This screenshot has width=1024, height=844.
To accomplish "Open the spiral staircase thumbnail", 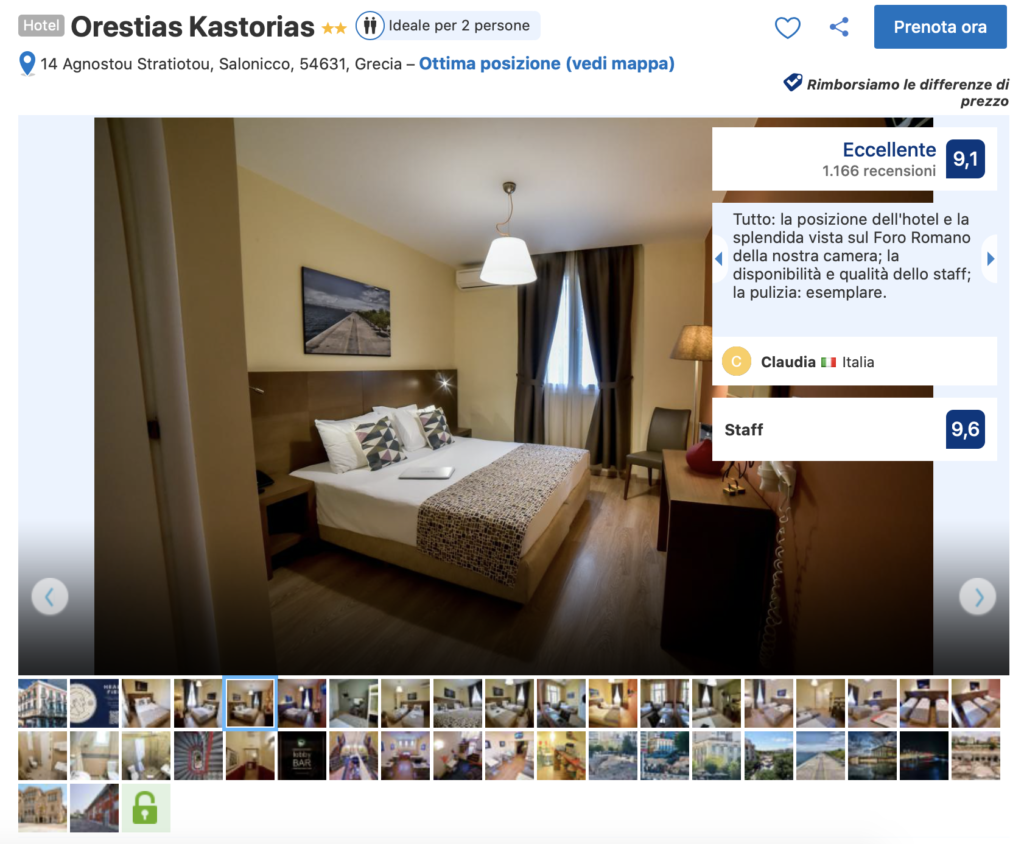I will [x=198, y=756].
